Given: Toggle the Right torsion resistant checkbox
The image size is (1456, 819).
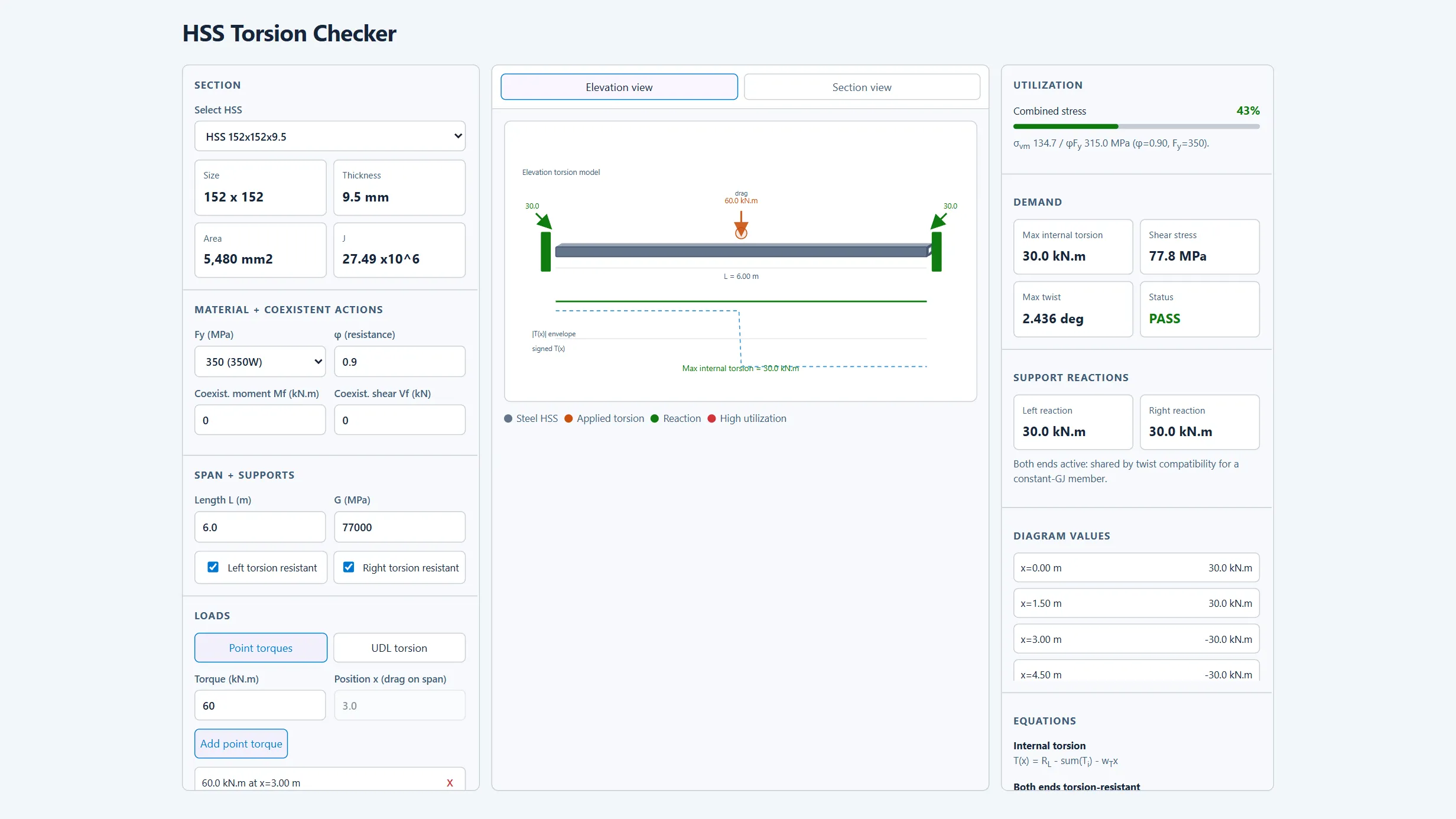Looking at the screenshot, I should (x=349, y=567).
